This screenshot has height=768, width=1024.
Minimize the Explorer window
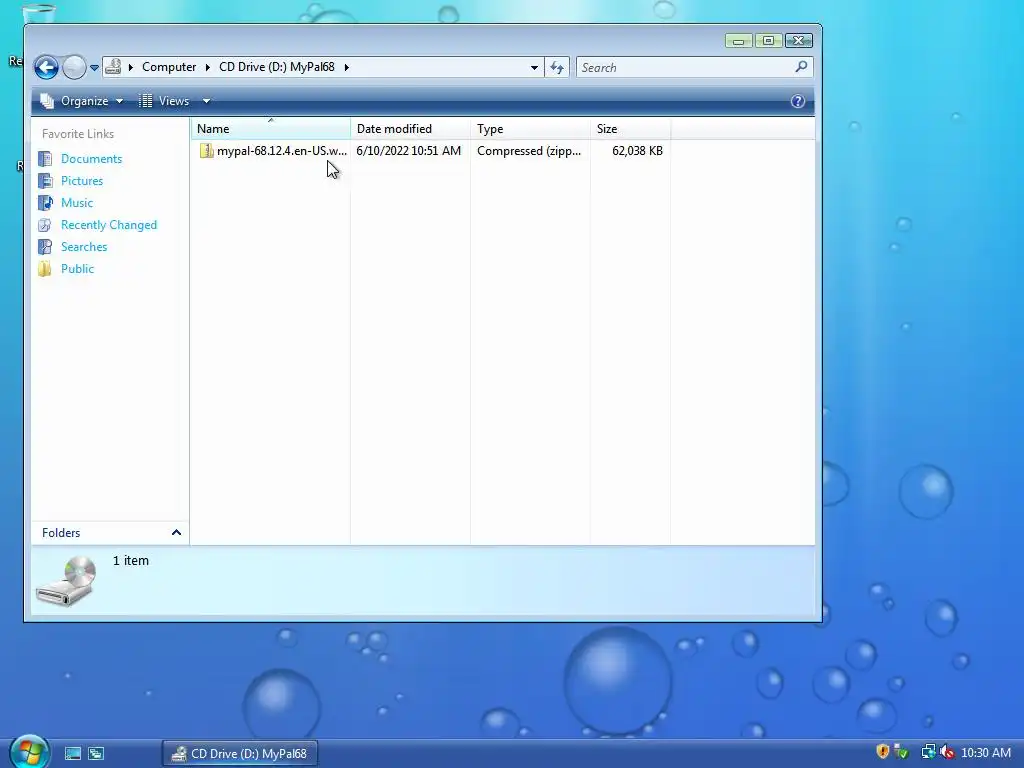coord(738,40)
